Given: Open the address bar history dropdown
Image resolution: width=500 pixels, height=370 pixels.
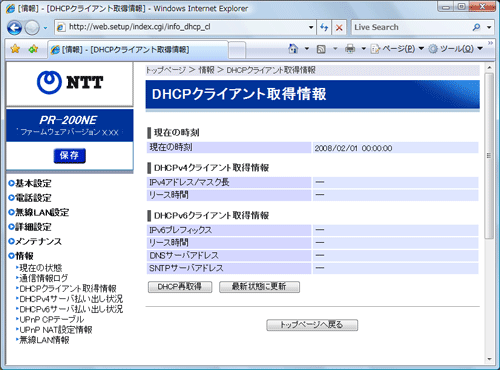Looking at the screenshot, I should tap(311, 27).
